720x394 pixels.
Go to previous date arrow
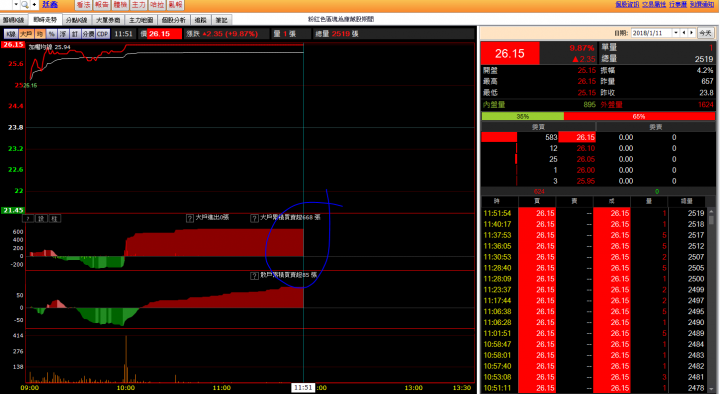point(684,33)
